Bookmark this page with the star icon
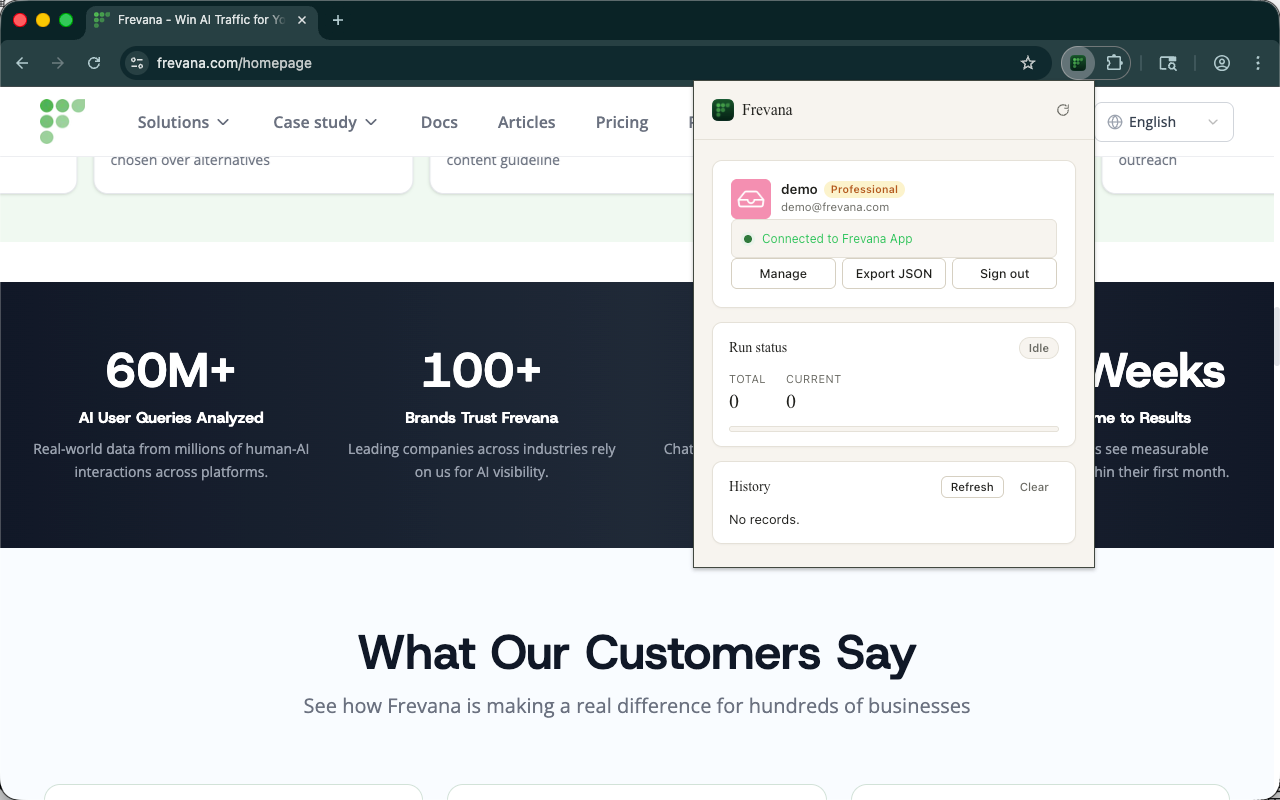The image size is (1280, 800). 1028,63
